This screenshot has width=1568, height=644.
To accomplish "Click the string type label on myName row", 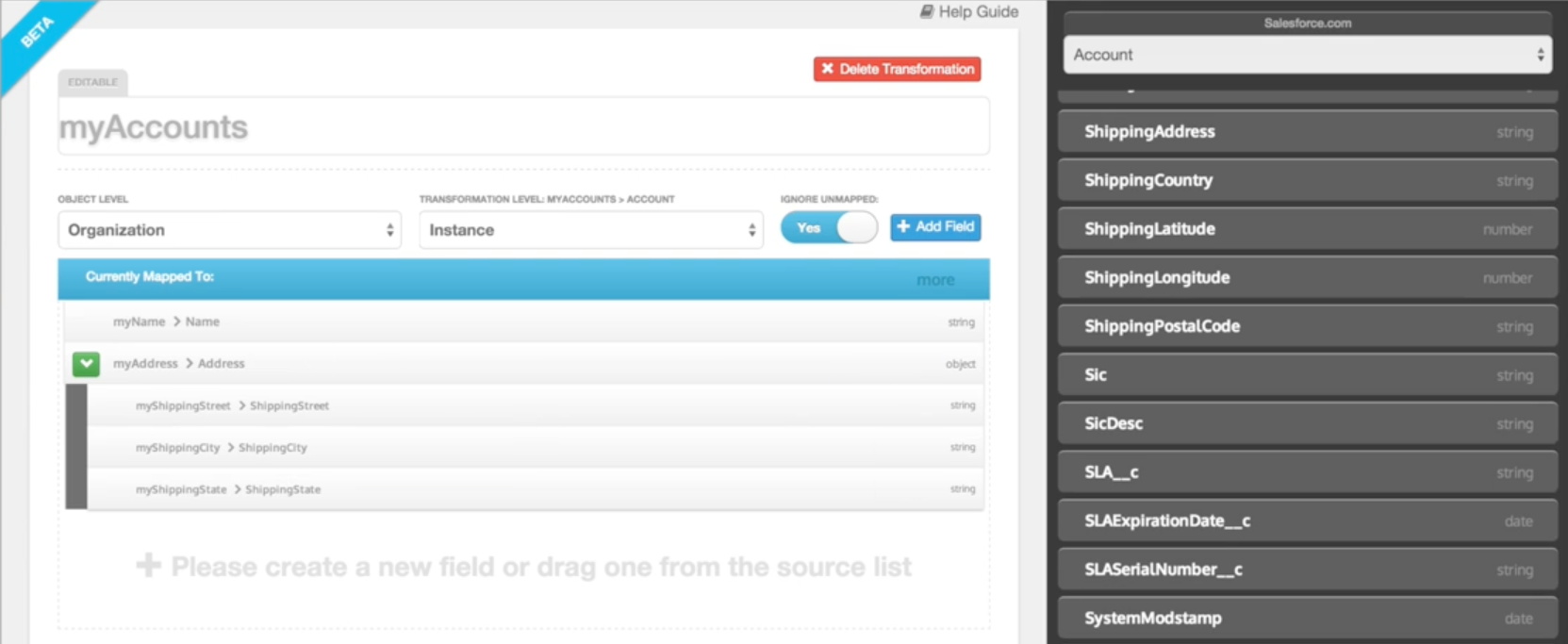I will (x=961, y=322).
